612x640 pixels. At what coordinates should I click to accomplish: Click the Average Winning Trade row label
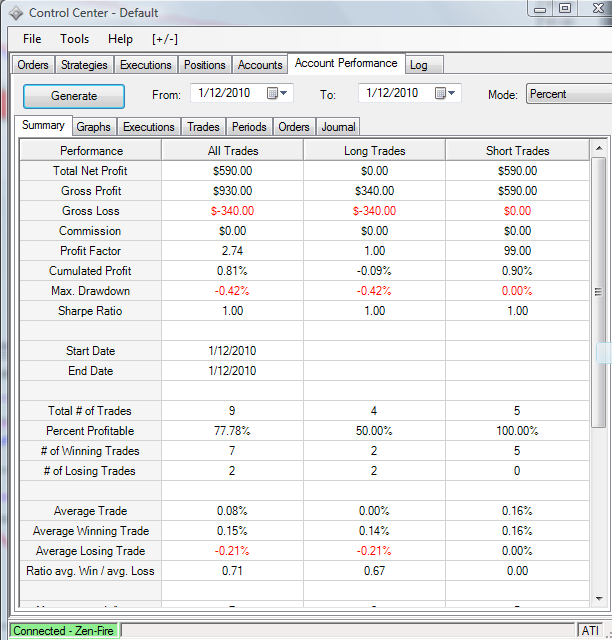[x=91, y=531]
